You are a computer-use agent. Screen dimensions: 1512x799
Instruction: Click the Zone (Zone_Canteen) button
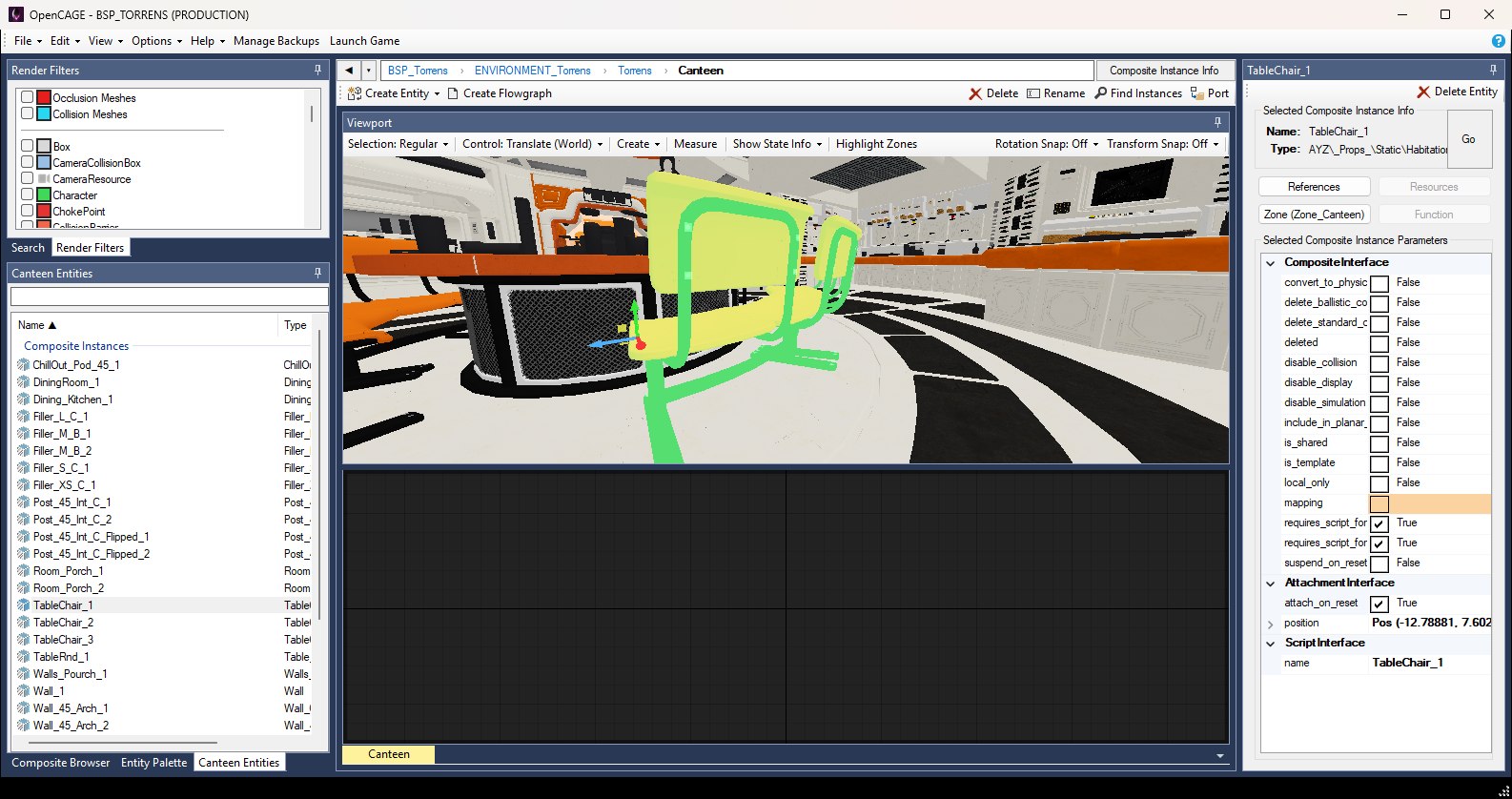click(x=1314, y=215)
